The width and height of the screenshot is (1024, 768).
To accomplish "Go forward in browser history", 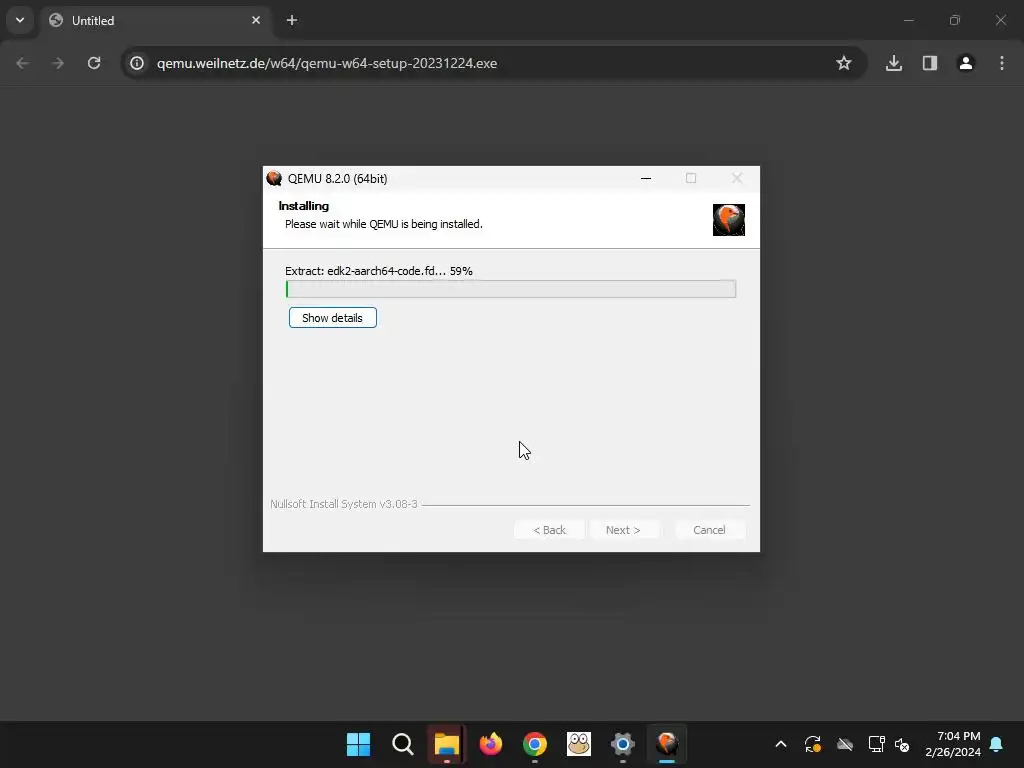I will pyautogui.click(x=58, y=63).
